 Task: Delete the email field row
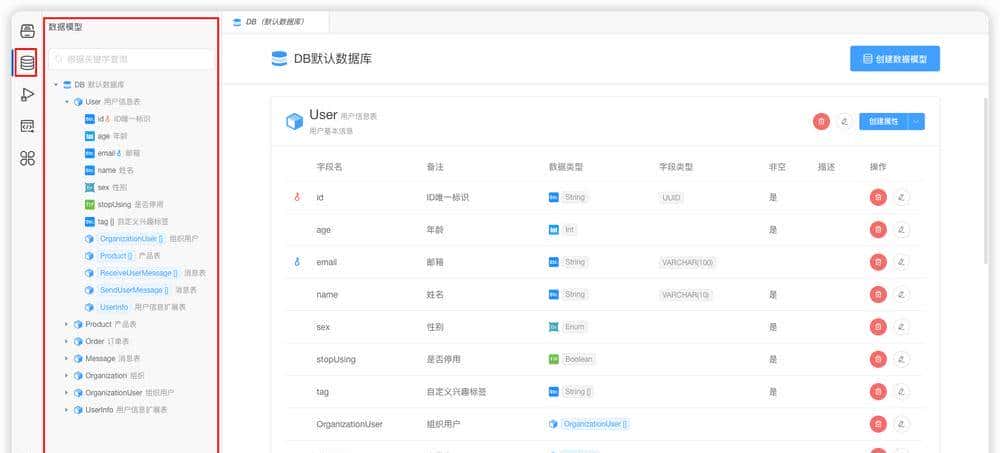(x=878, y=262)
